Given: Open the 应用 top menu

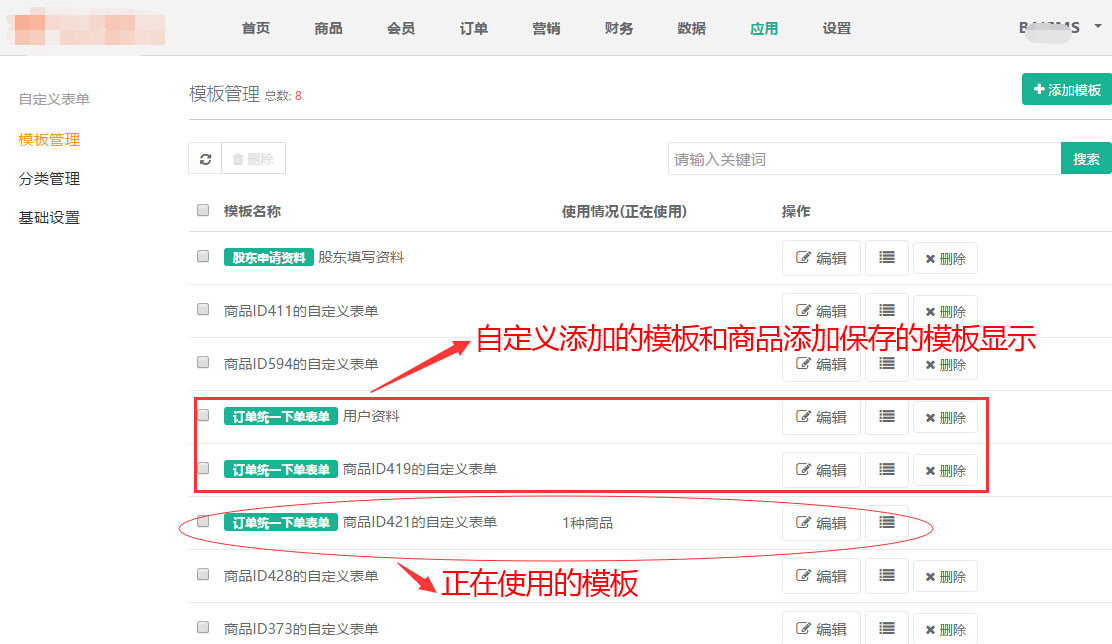Looking at the screenshot, I should point(764,28).
